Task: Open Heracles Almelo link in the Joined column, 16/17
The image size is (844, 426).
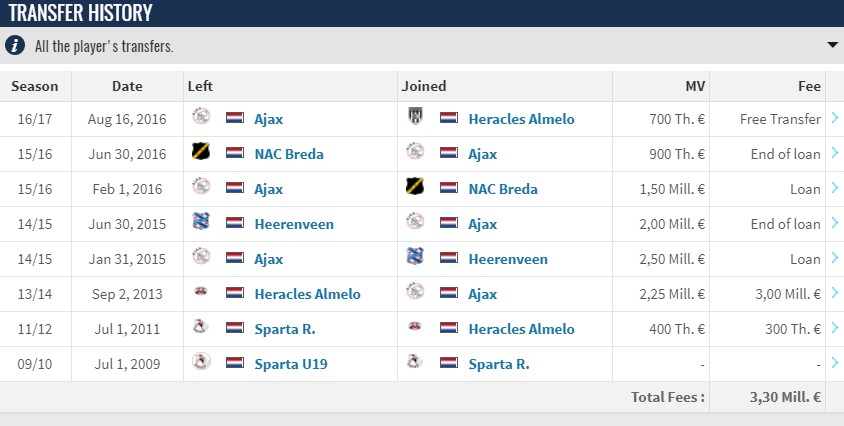Action: [x=521, y=119]
